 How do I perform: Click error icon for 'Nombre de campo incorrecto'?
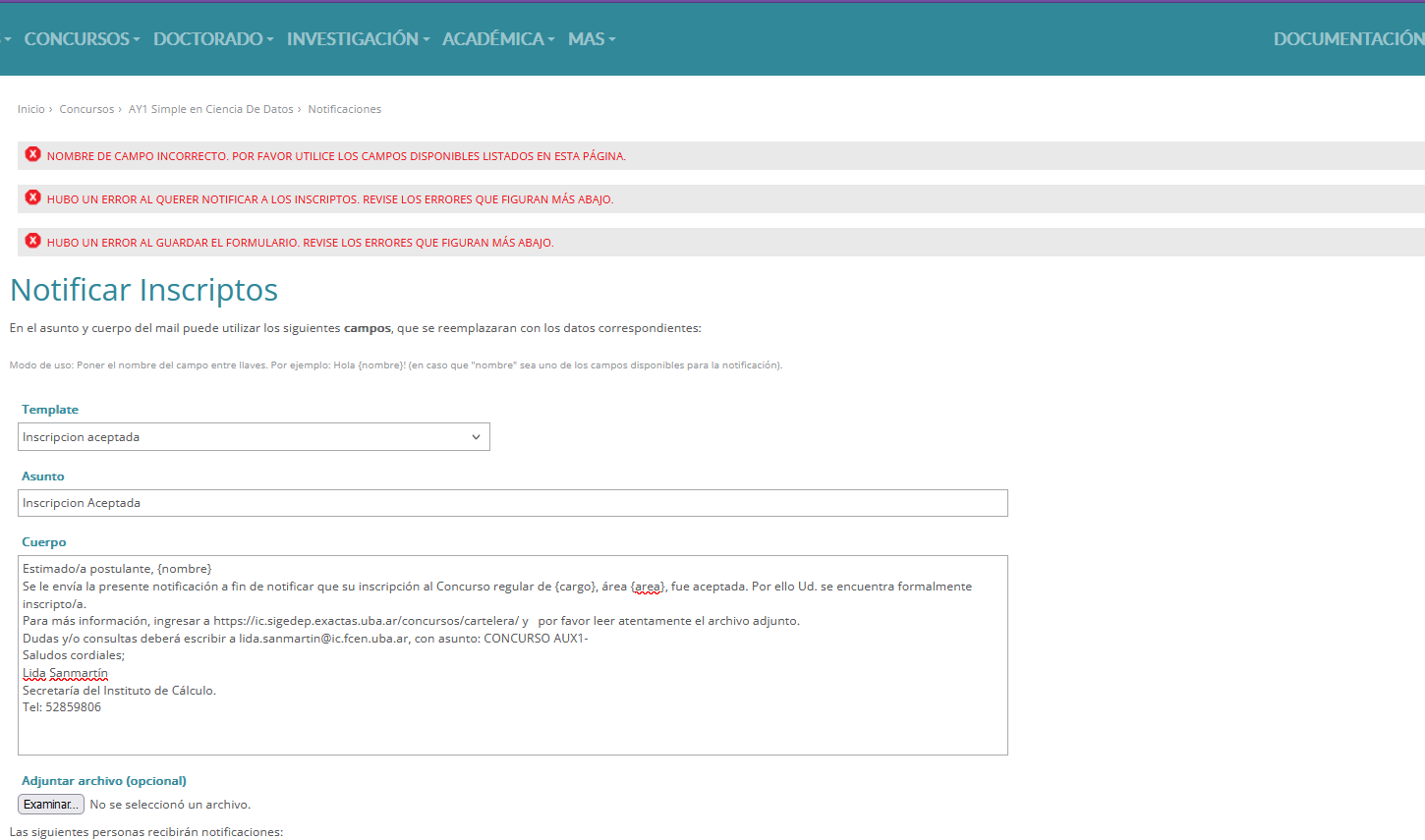coord(33,154)
